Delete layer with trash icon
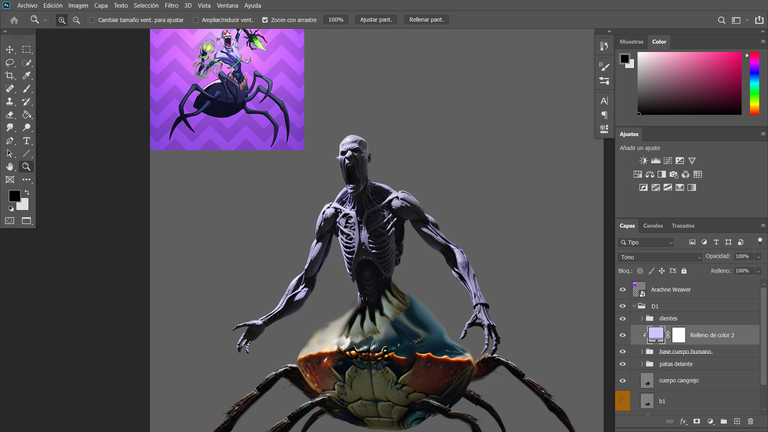Image resolution: width=768 pixels, height=432 pixels. click(x=750, y=421)
